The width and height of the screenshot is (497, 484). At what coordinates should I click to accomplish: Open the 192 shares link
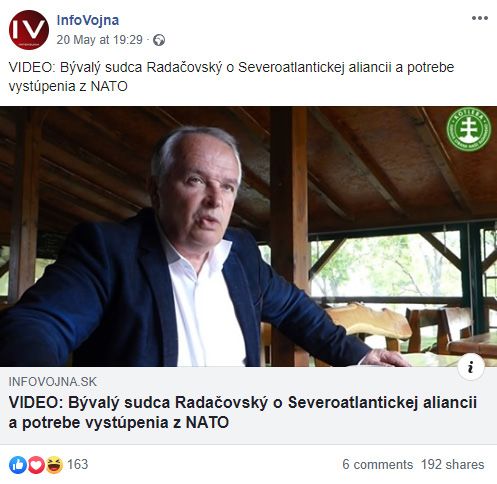pyautogui.click(x=452, y=465)
